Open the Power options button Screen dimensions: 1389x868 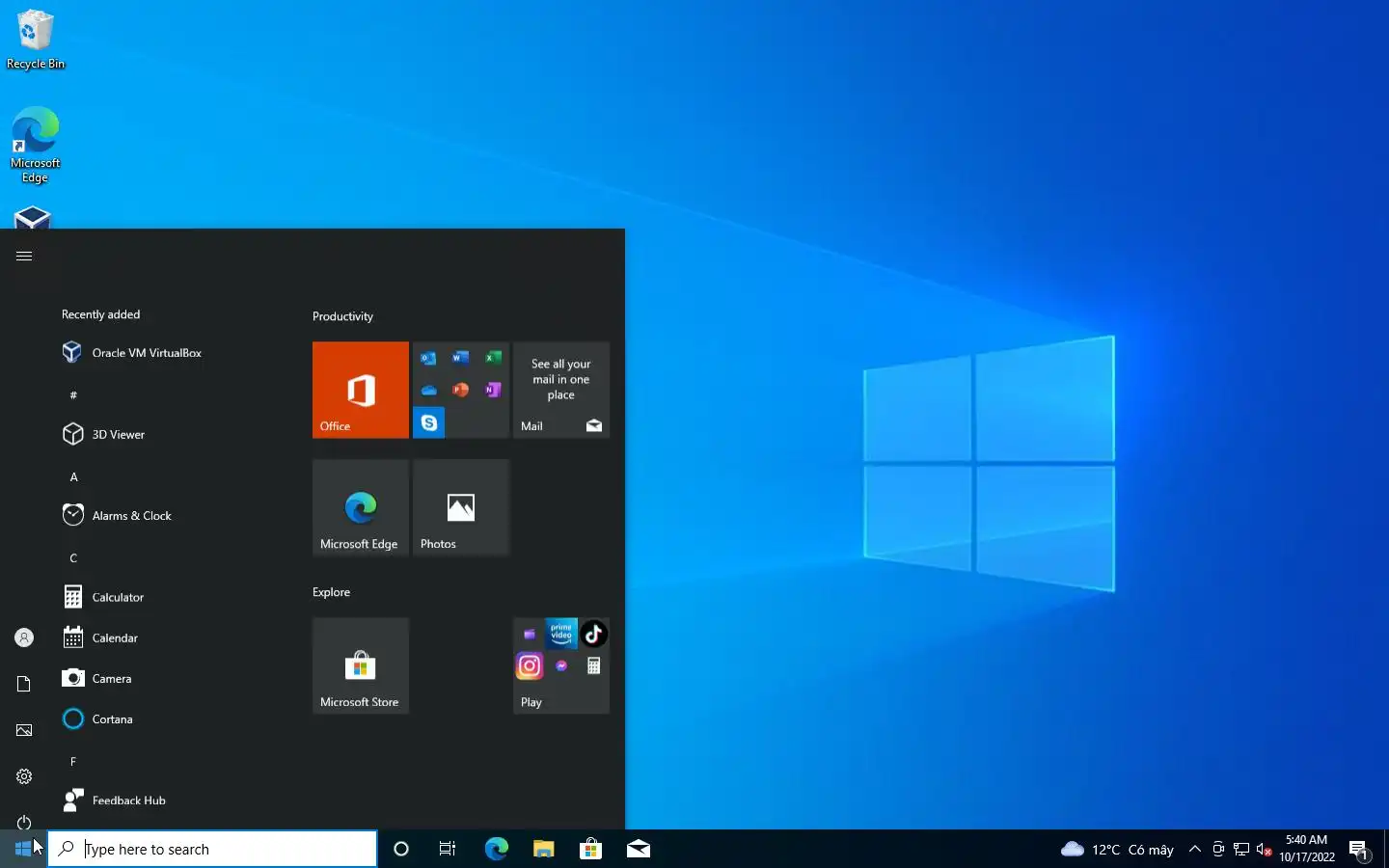(24, 822)
